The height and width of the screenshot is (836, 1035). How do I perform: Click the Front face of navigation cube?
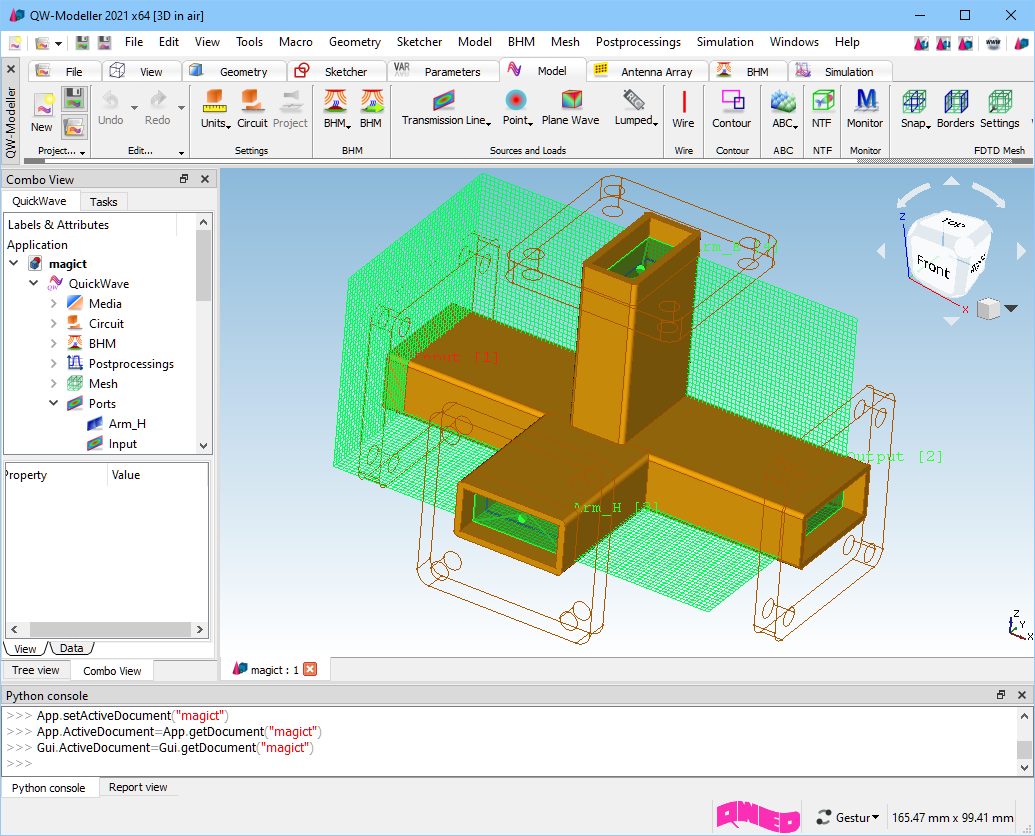coord(933,265)
